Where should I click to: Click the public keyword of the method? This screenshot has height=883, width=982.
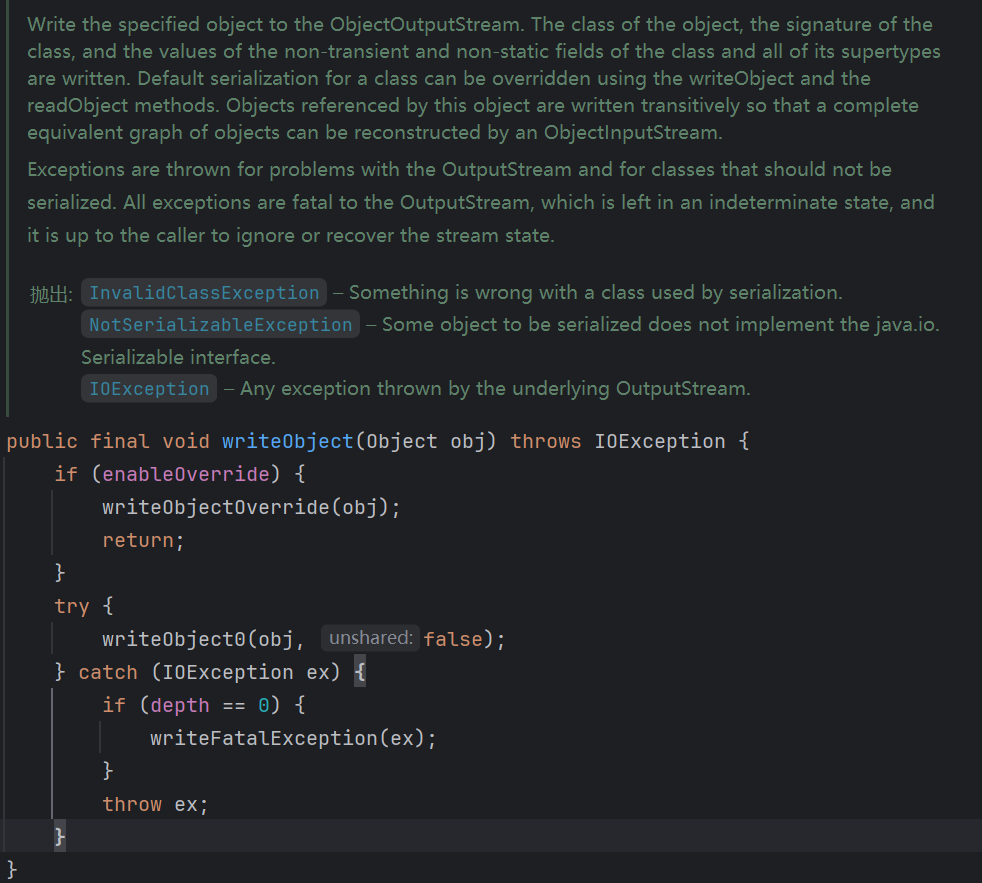coord(42,441)
